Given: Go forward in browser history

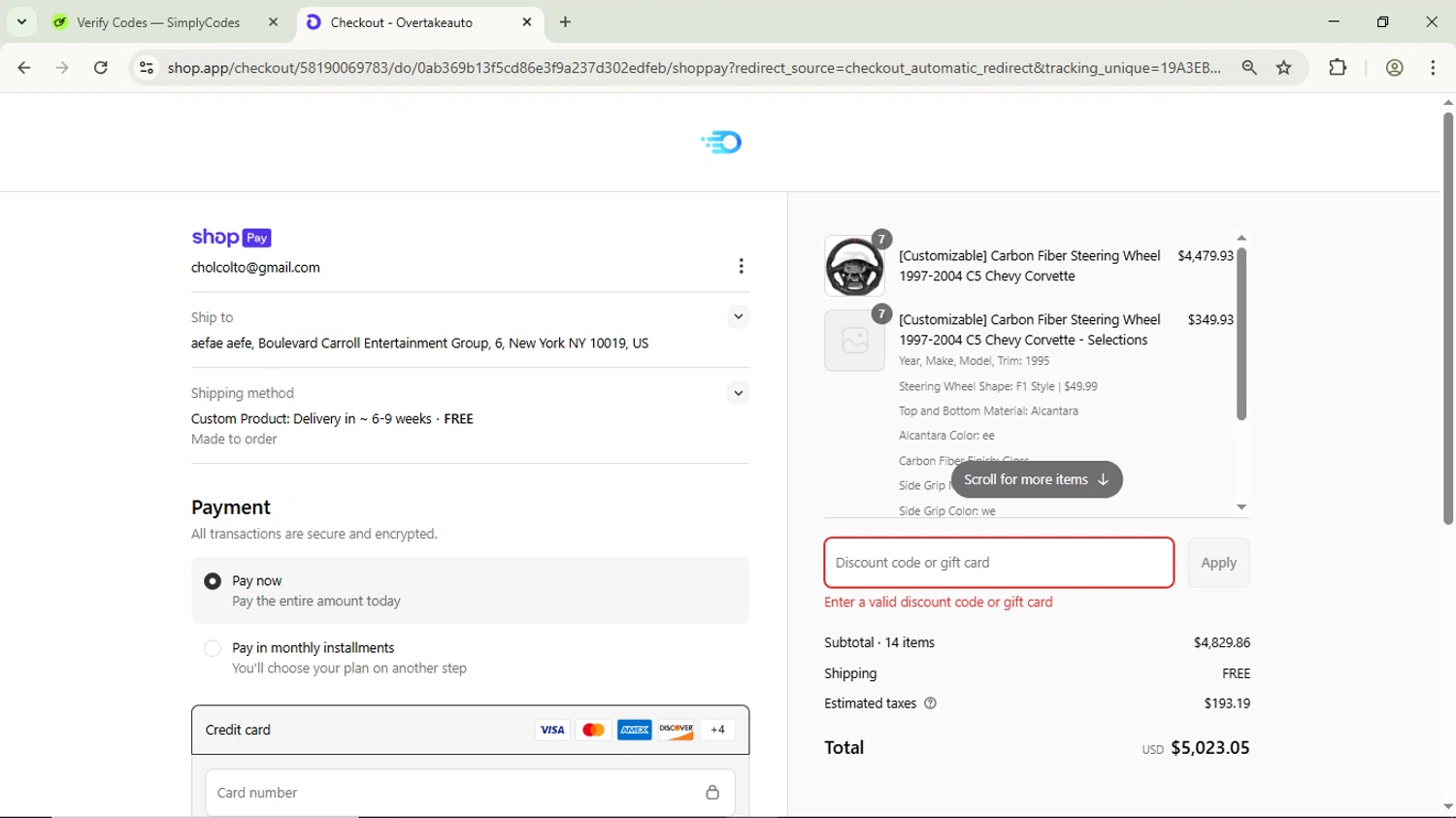Looking at the screenshot, I should (x=62, y=68).
